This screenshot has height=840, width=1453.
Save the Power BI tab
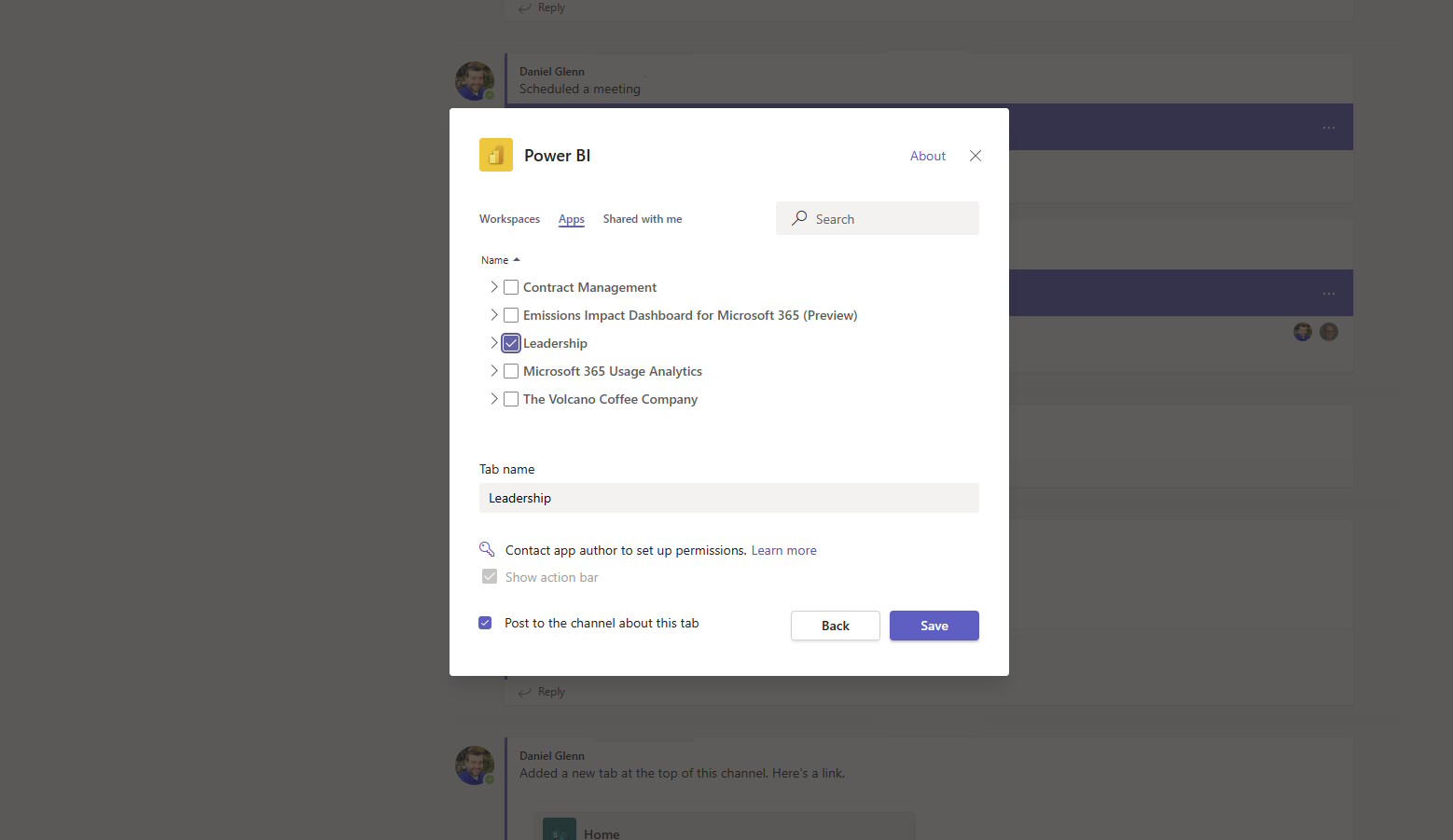click(x=934, y=625)
